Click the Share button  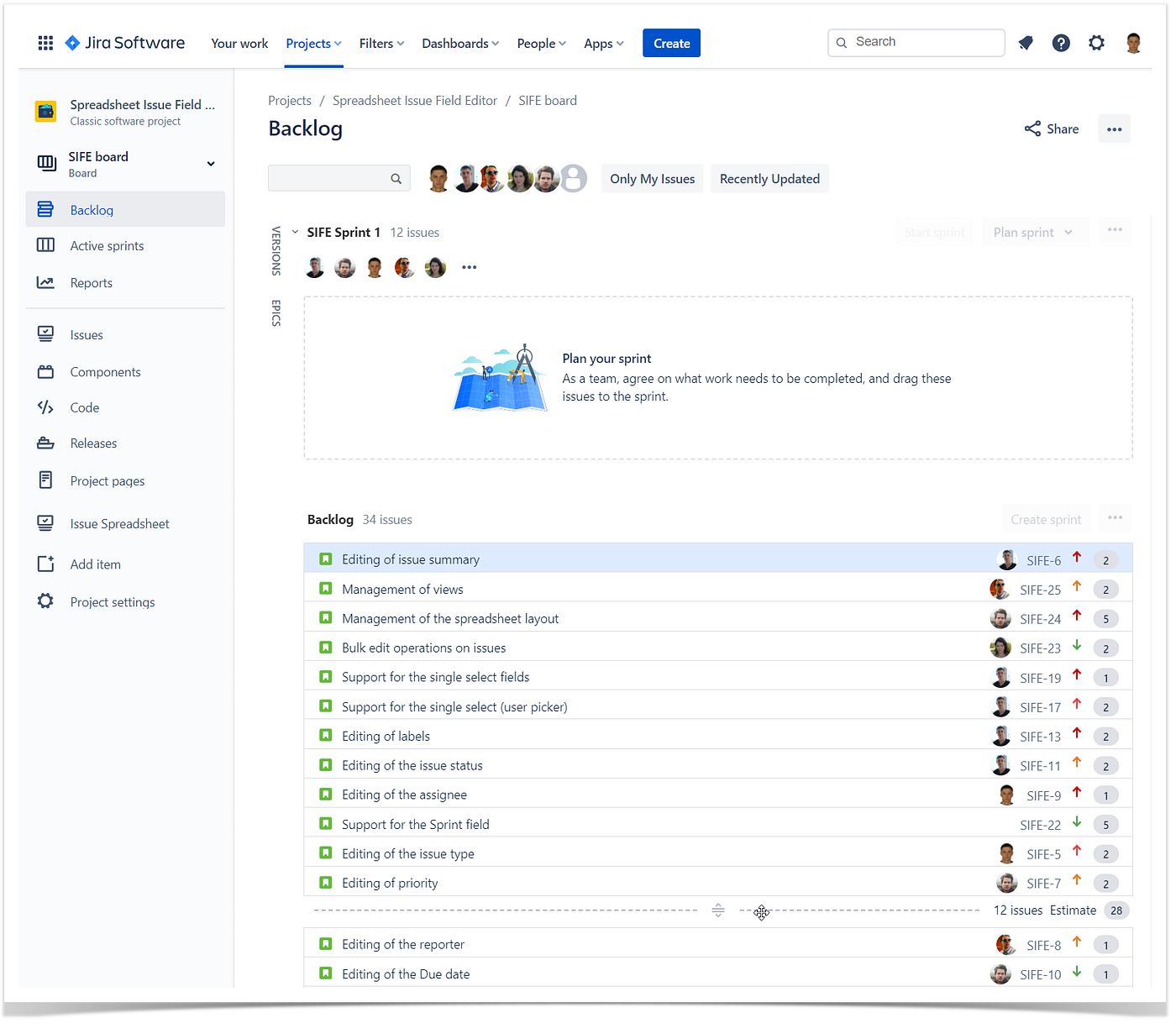tap(1052, 129)
